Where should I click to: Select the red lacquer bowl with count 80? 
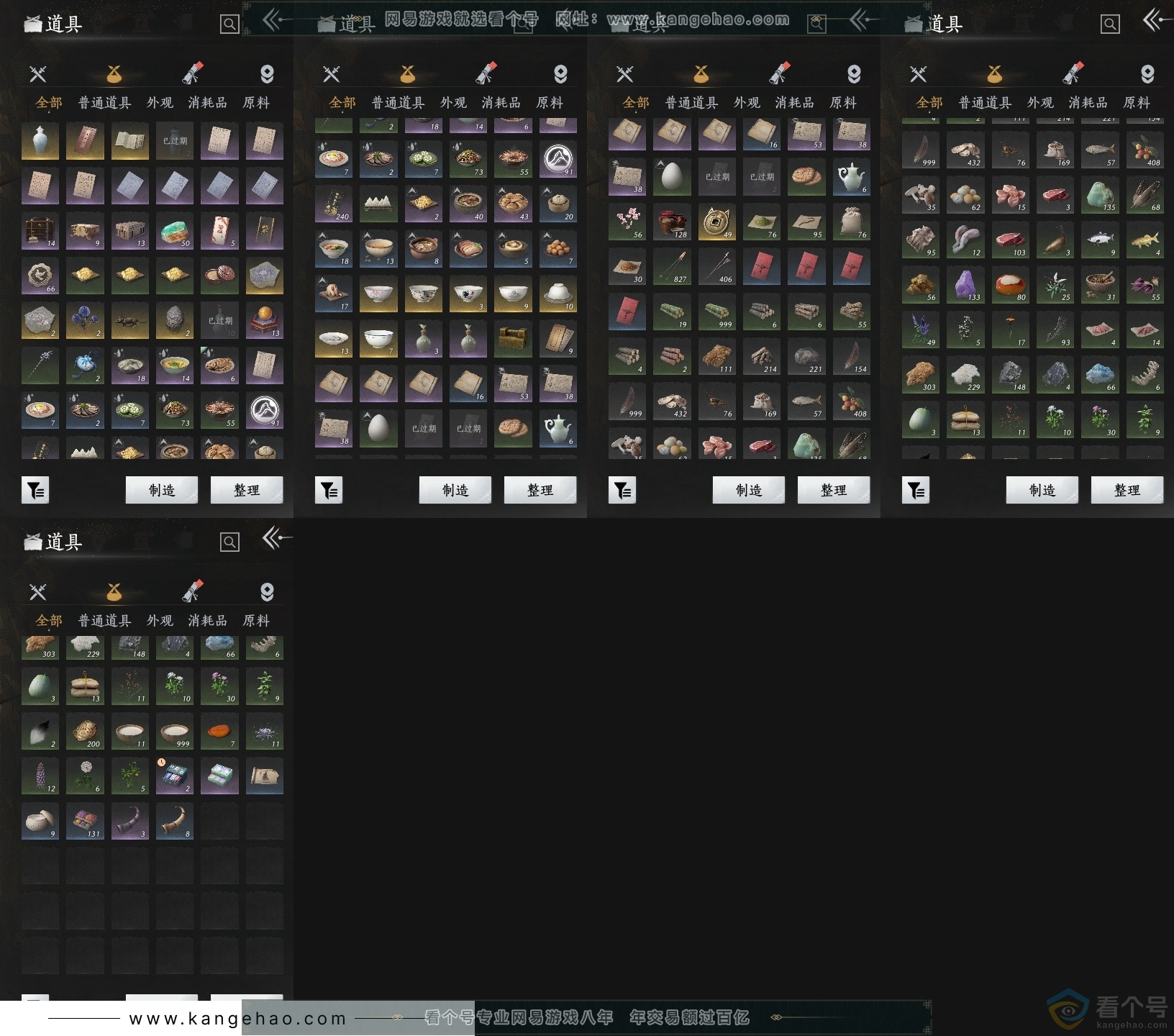point(1010,285)
